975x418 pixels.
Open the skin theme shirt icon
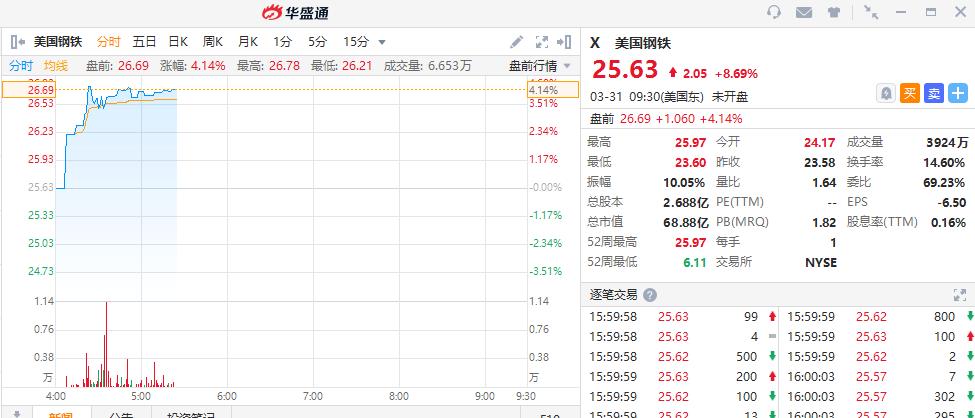(x=834, y=12)
